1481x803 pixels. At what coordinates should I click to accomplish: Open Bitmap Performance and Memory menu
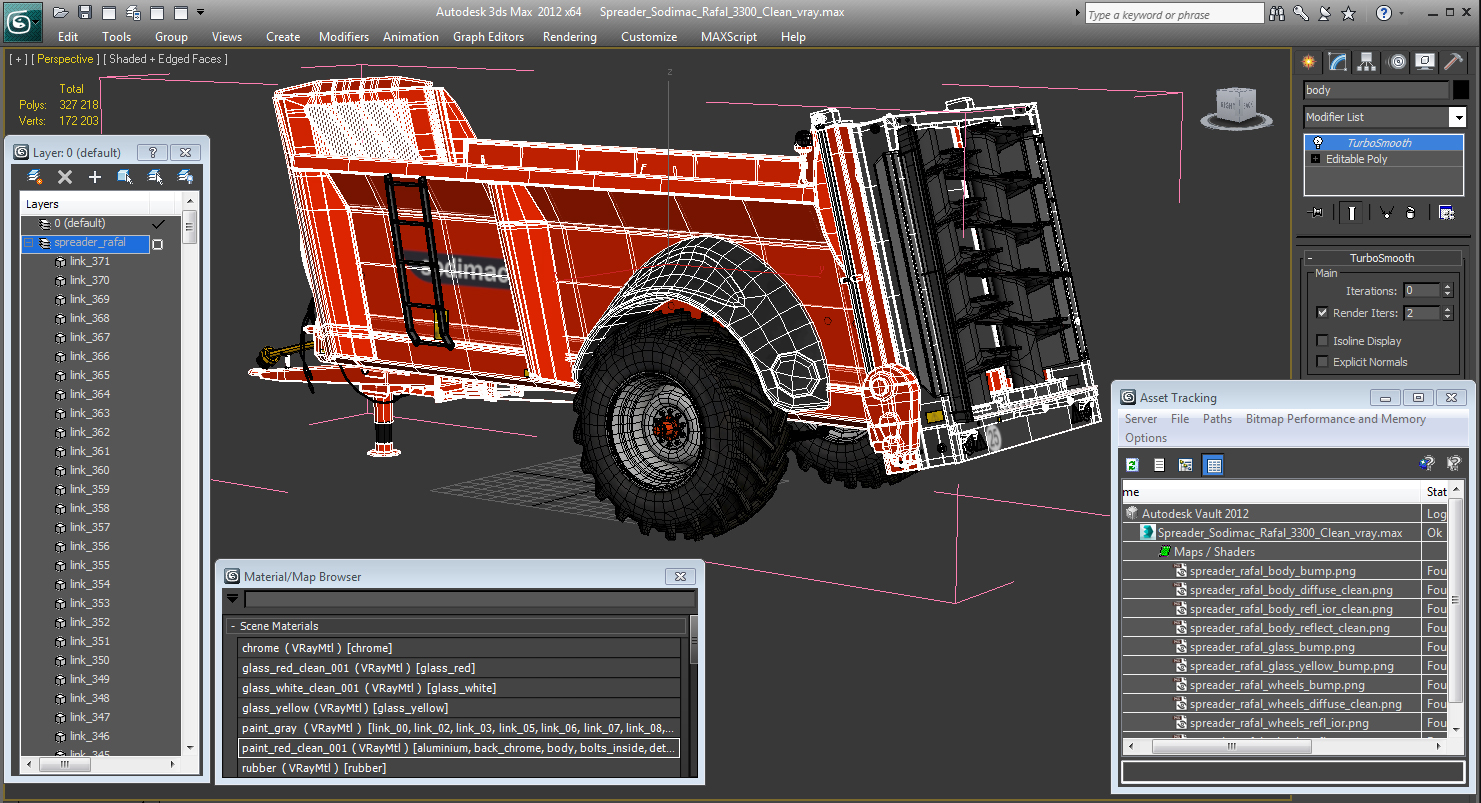(1335, 419)
